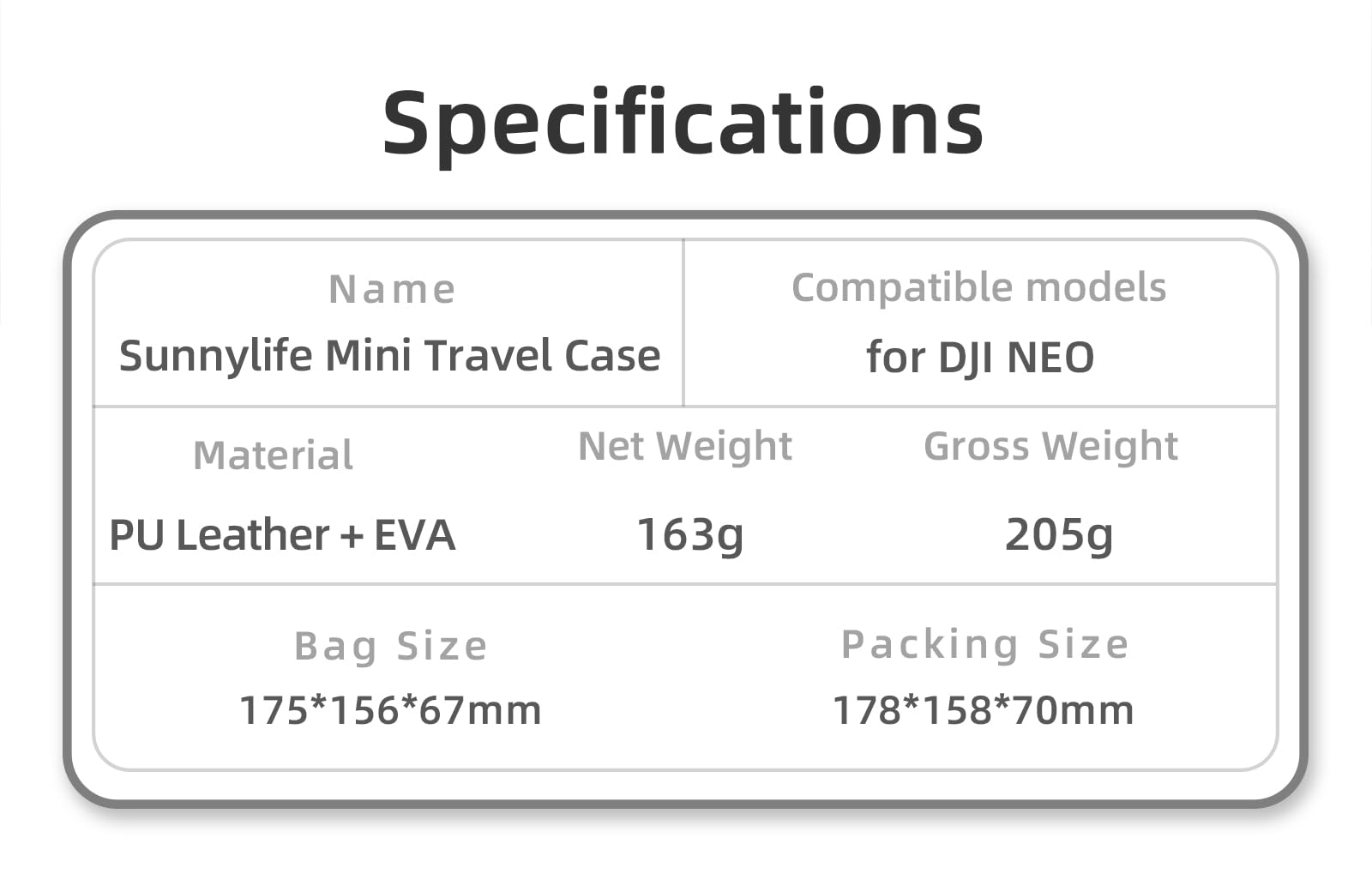Select the 163g net weight value
Screen dimensions: 1372x886
coord(689,535)
